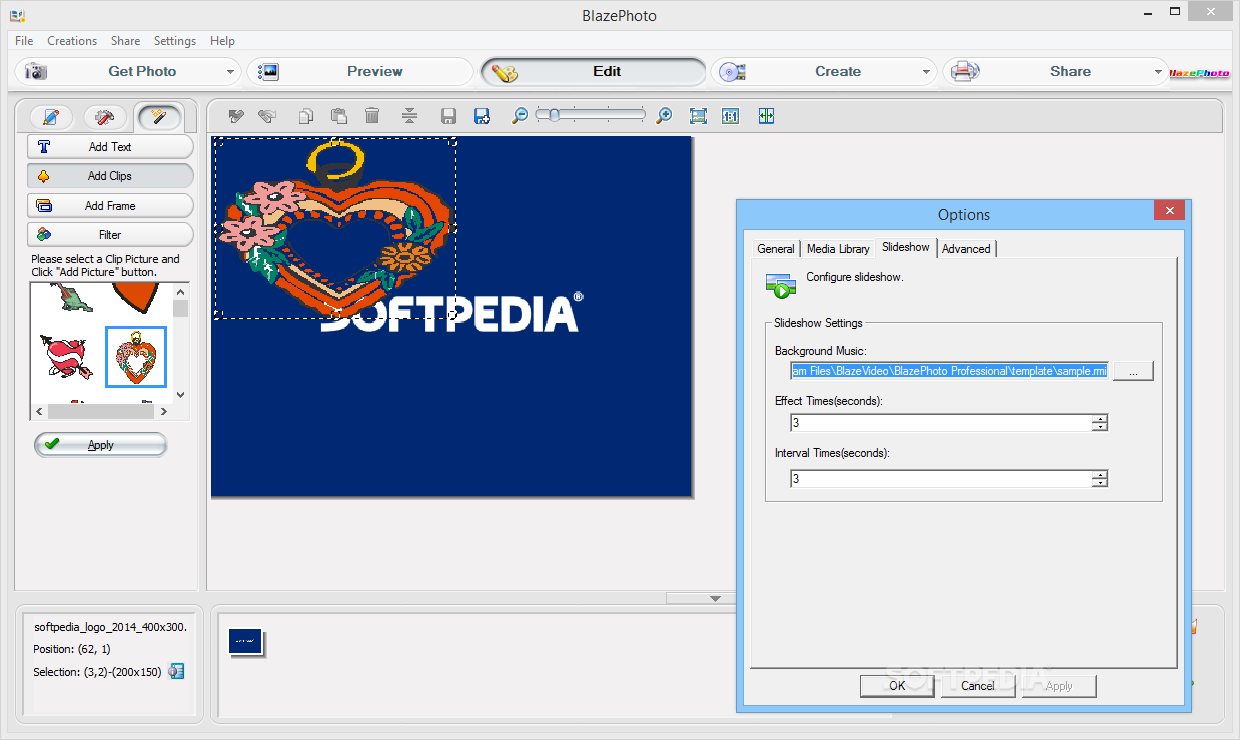Click the Copy toolbar icon
The width and height of the screenshot is (1240, 740).
pos(307,116)
